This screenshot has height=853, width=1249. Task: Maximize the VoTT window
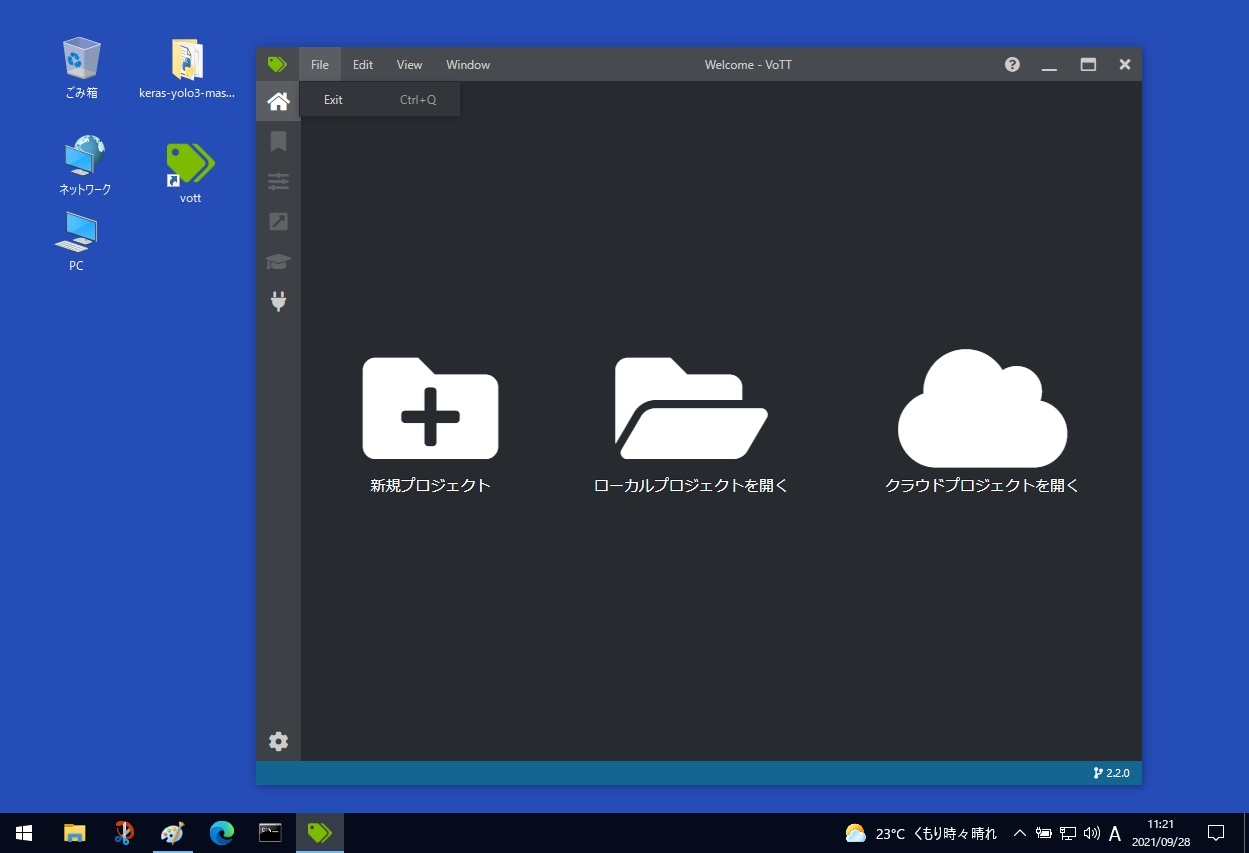tap(1088, 64)
